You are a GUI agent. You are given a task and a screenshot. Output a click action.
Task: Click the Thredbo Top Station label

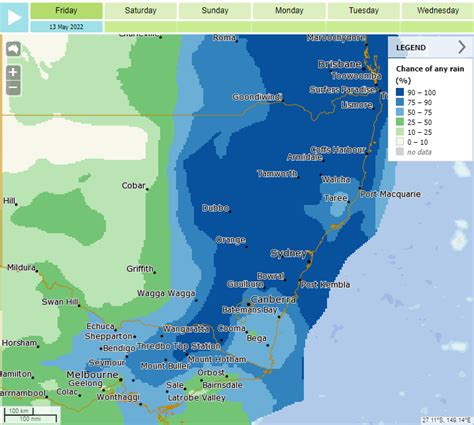click(179, 346)
